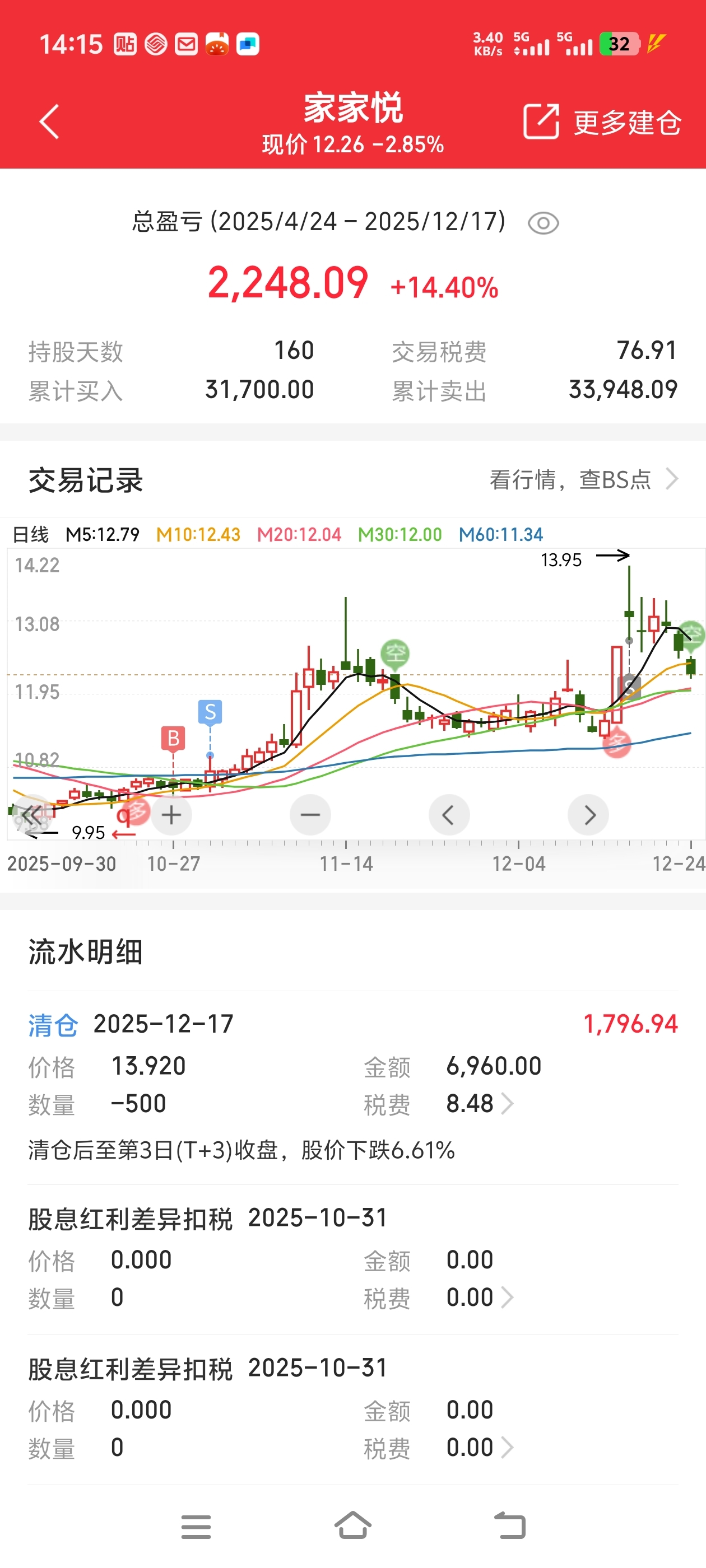Open 看行情，查BS点 link

tap(571, 480)
